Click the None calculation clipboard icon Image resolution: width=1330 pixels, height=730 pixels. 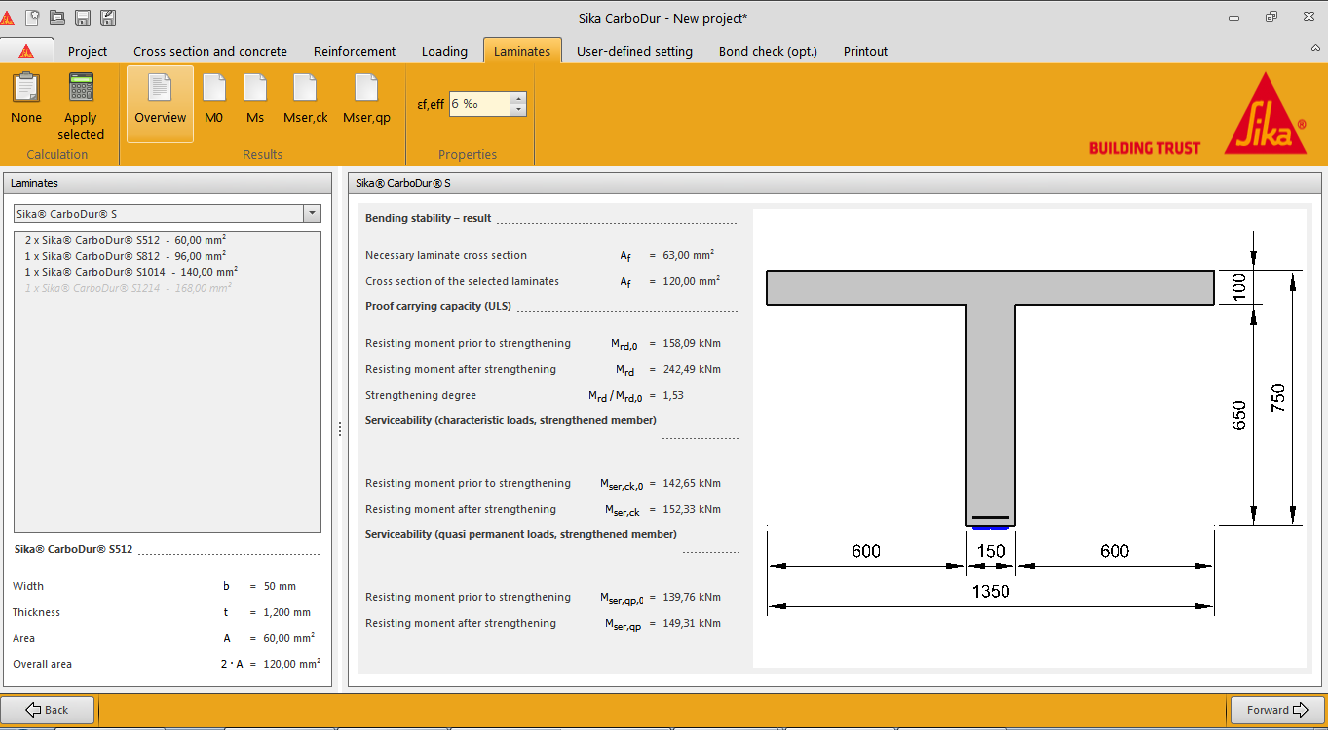27,99
